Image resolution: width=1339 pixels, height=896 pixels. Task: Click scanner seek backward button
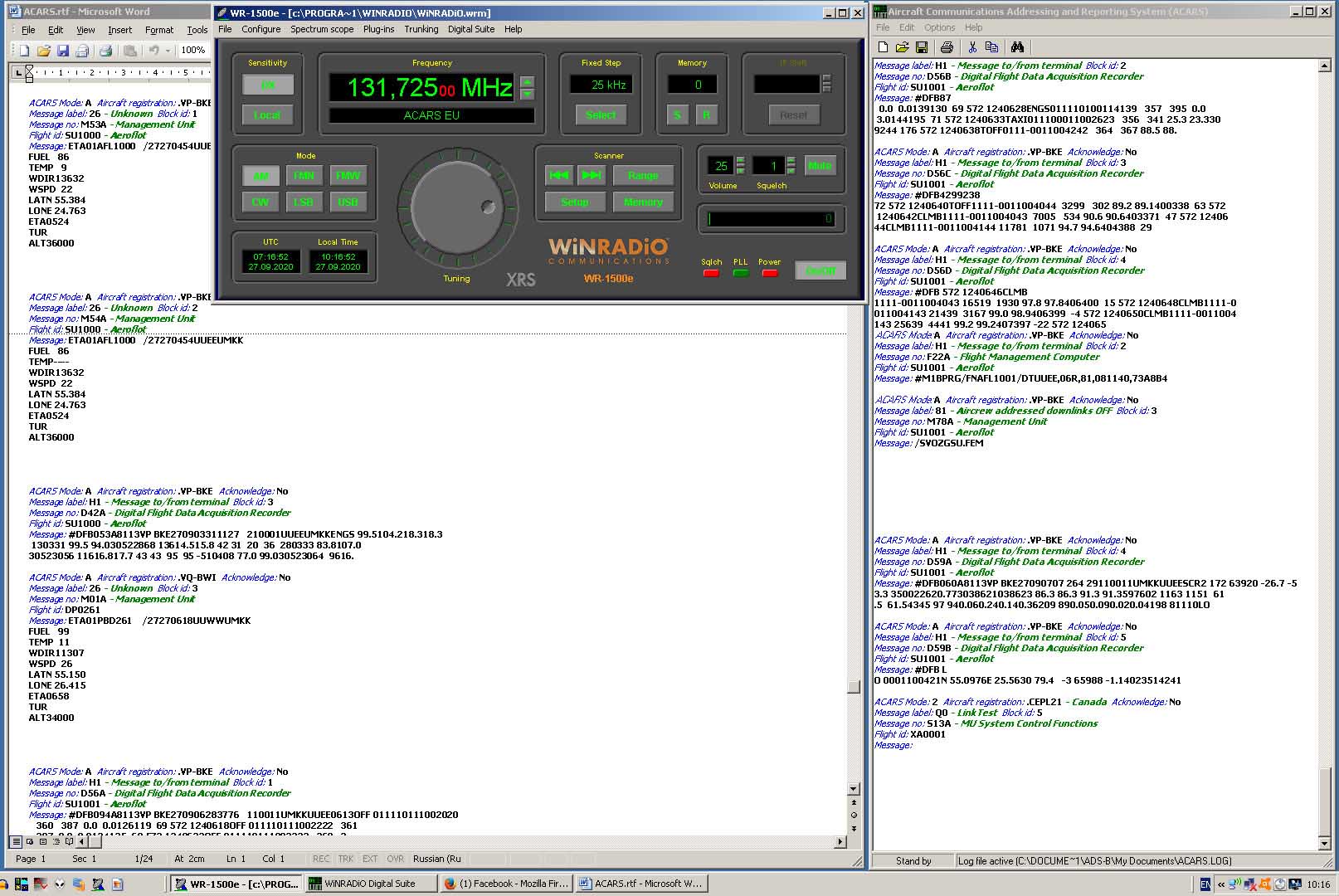560,175
